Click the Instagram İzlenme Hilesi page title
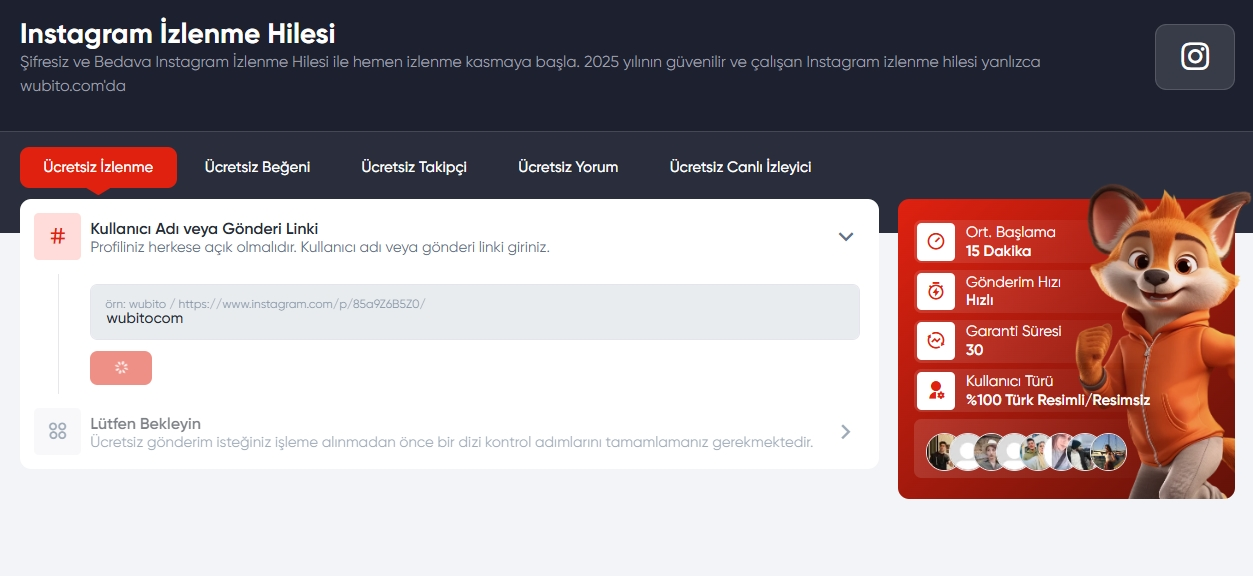This screenshot has width=1253, height=576. click(x=178, y=33)
